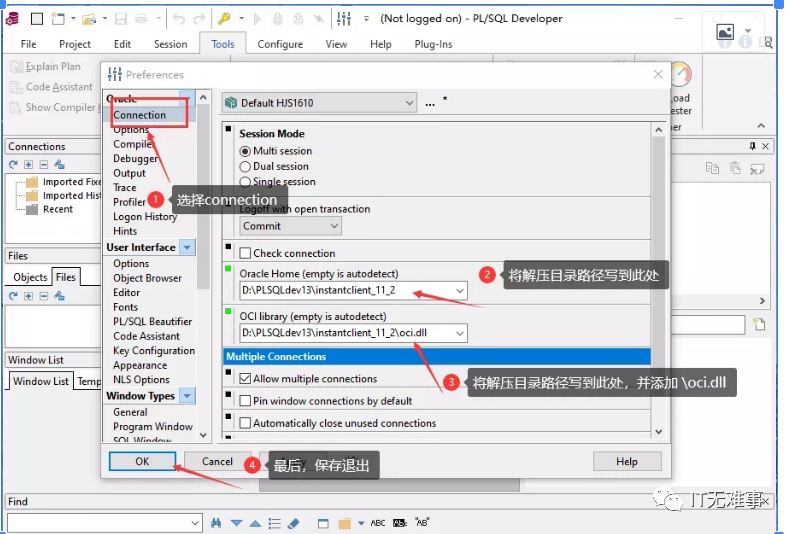The height and width of the screenshot is (534, 789).
Task: Click the Open file folder toolbar icon
Action: tap(89, 19)
